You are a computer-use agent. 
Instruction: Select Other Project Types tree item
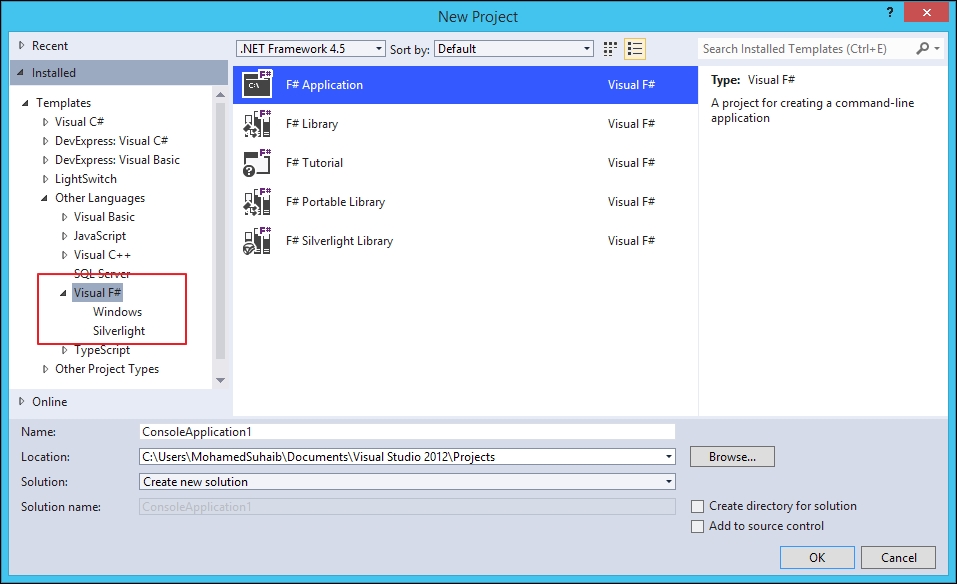tap(107, 369)
